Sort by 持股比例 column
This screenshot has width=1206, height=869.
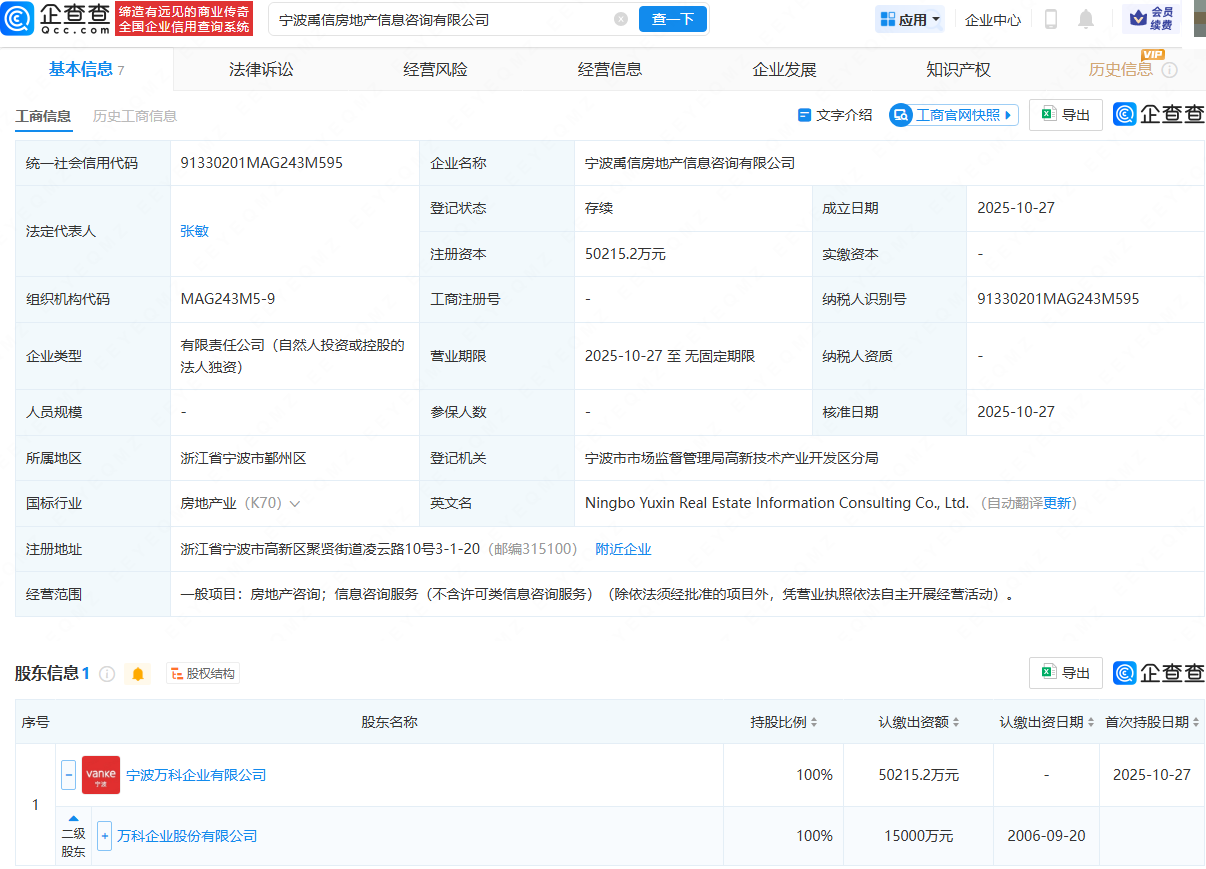pos(784,722)
